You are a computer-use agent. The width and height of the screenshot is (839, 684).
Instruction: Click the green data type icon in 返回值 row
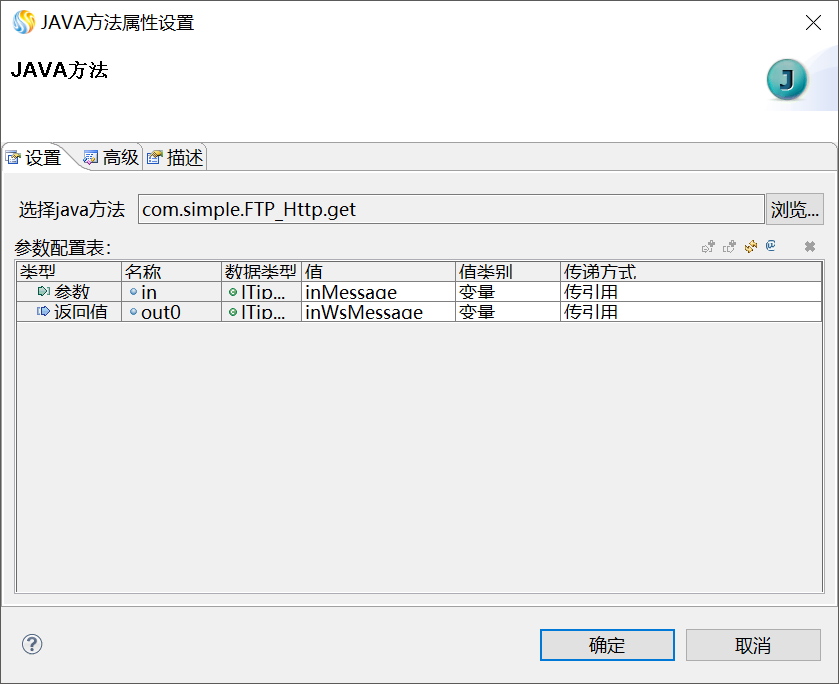click(233, 311)
